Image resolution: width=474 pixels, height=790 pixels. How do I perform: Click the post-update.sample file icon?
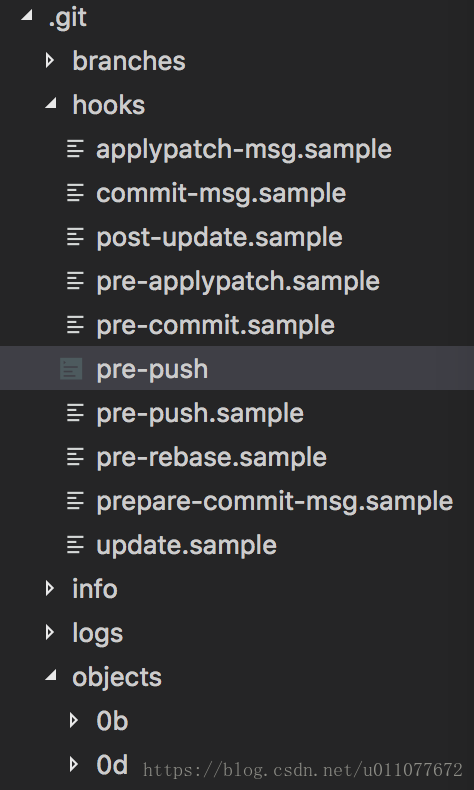[x=76, y=237]
